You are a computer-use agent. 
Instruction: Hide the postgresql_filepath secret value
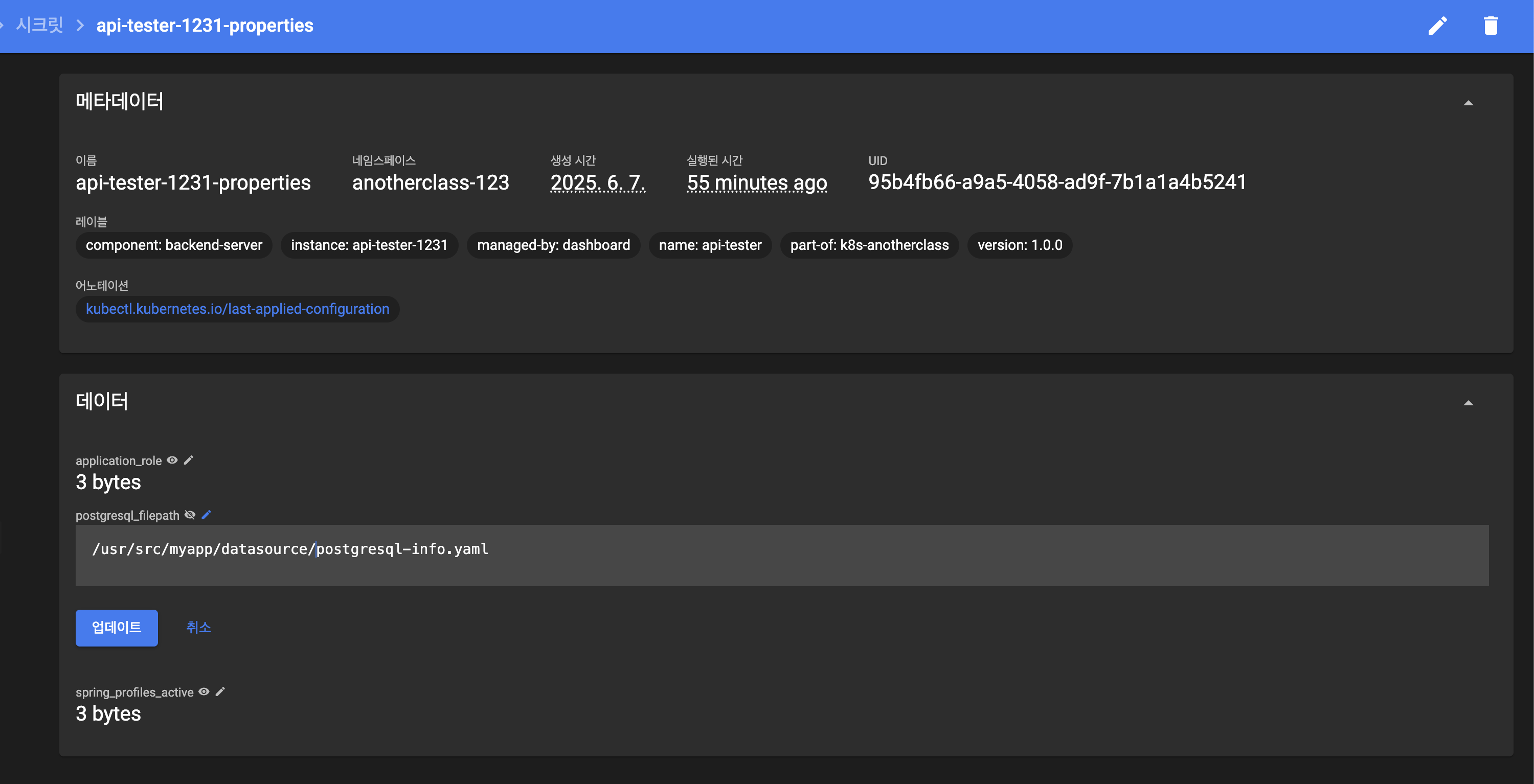pyautogui.click(x=190, y=515)
